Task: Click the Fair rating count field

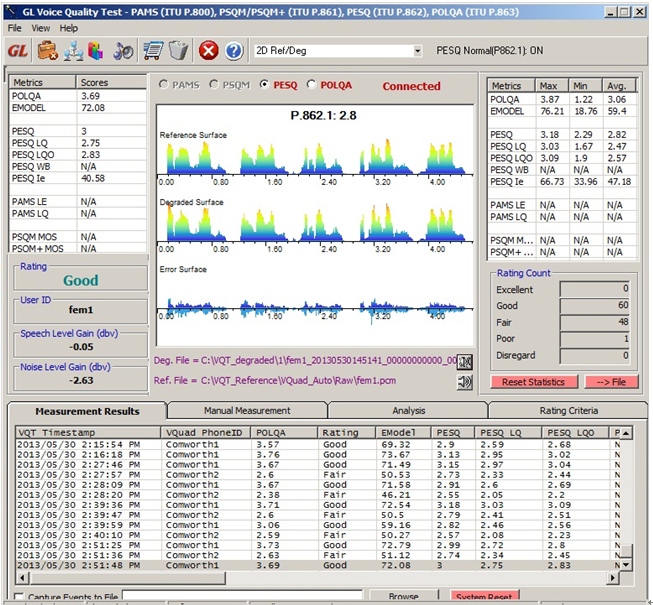Action: pos(595,322)
